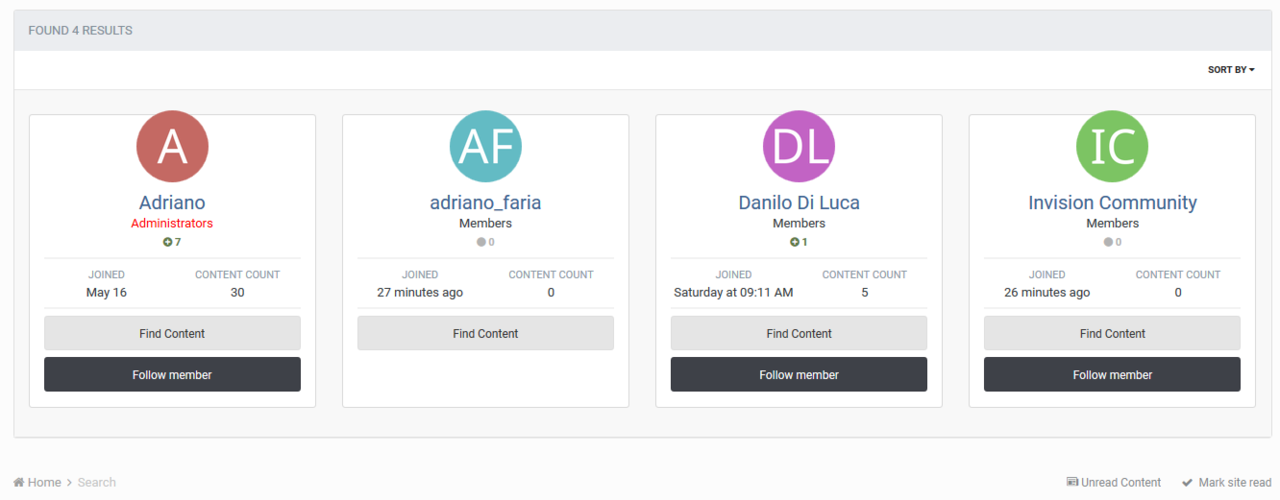
Task: Click Adriano's red avatar thumbnail
Action: click(x=172, y=146)
